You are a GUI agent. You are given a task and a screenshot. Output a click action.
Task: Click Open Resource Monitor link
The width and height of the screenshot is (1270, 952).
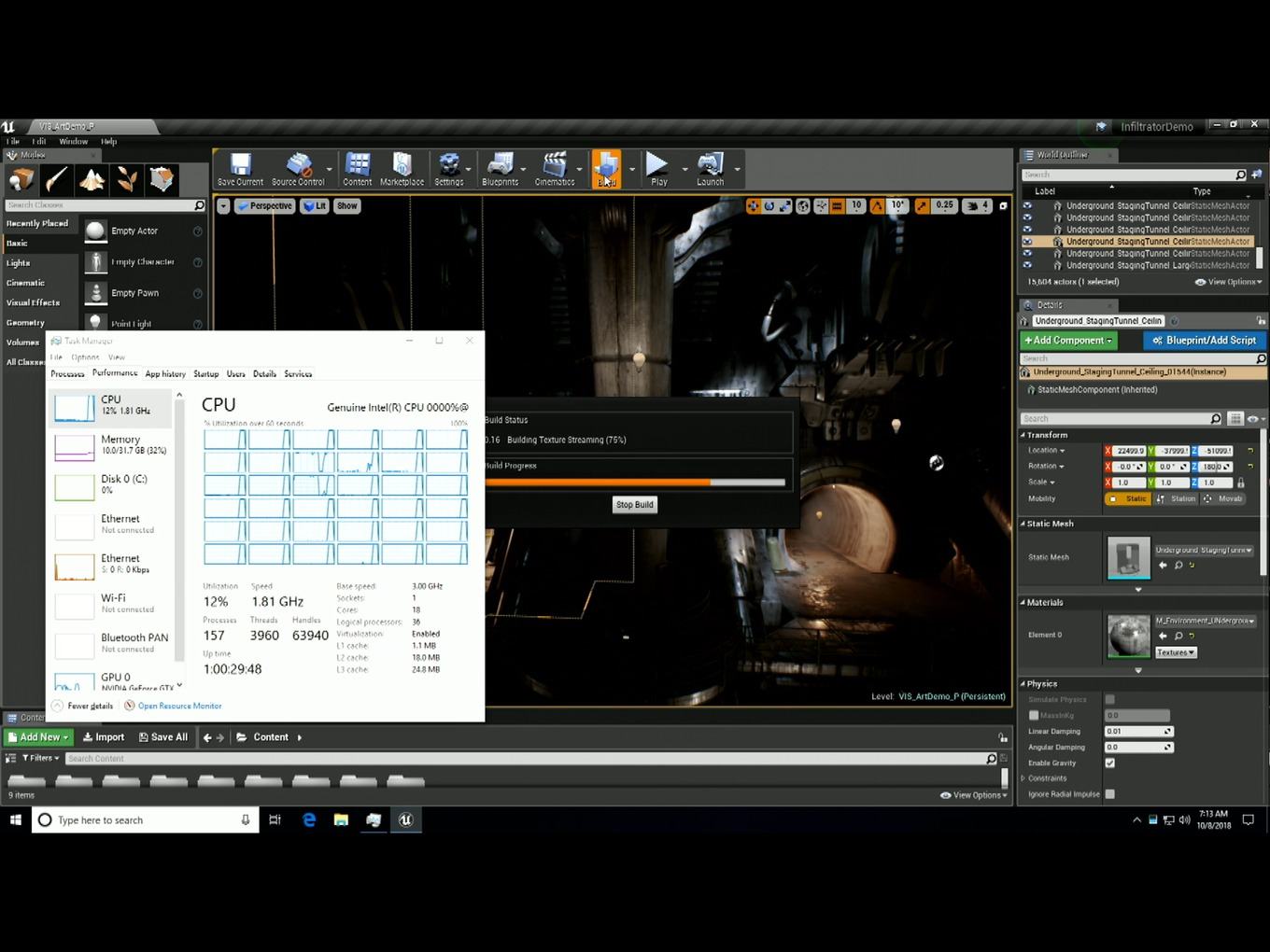coord(179,707)
